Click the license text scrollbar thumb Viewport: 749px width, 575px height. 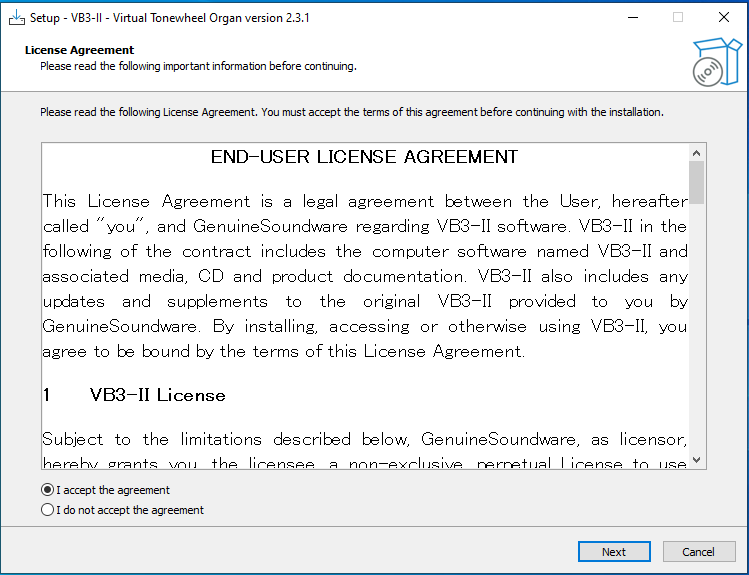click(x=696, y=182)
